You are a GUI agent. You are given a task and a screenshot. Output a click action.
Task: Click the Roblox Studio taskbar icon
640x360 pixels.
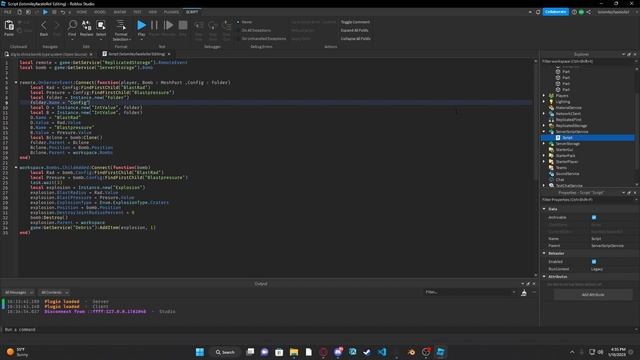click(440, 352)
